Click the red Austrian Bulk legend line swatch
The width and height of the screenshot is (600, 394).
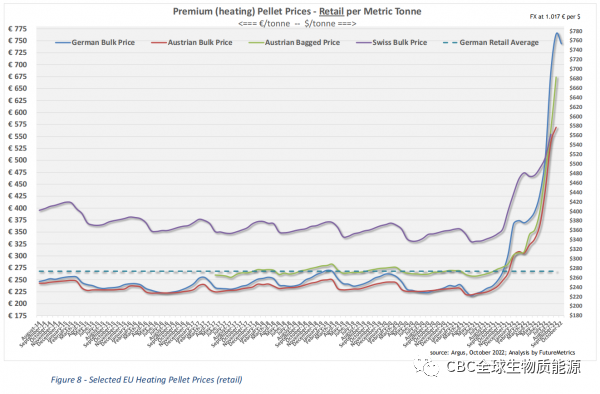pyautogui.click(x=159, y=43)
